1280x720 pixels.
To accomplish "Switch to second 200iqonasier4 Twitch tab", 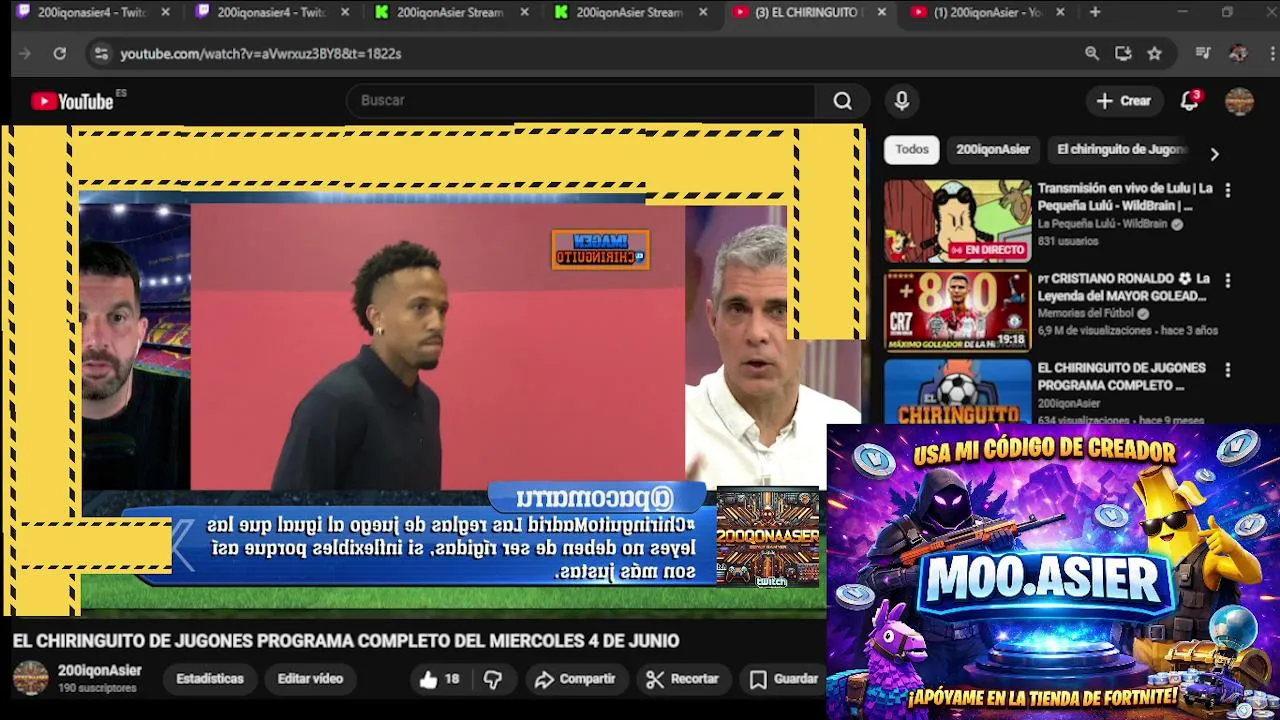I will (272, 13).
